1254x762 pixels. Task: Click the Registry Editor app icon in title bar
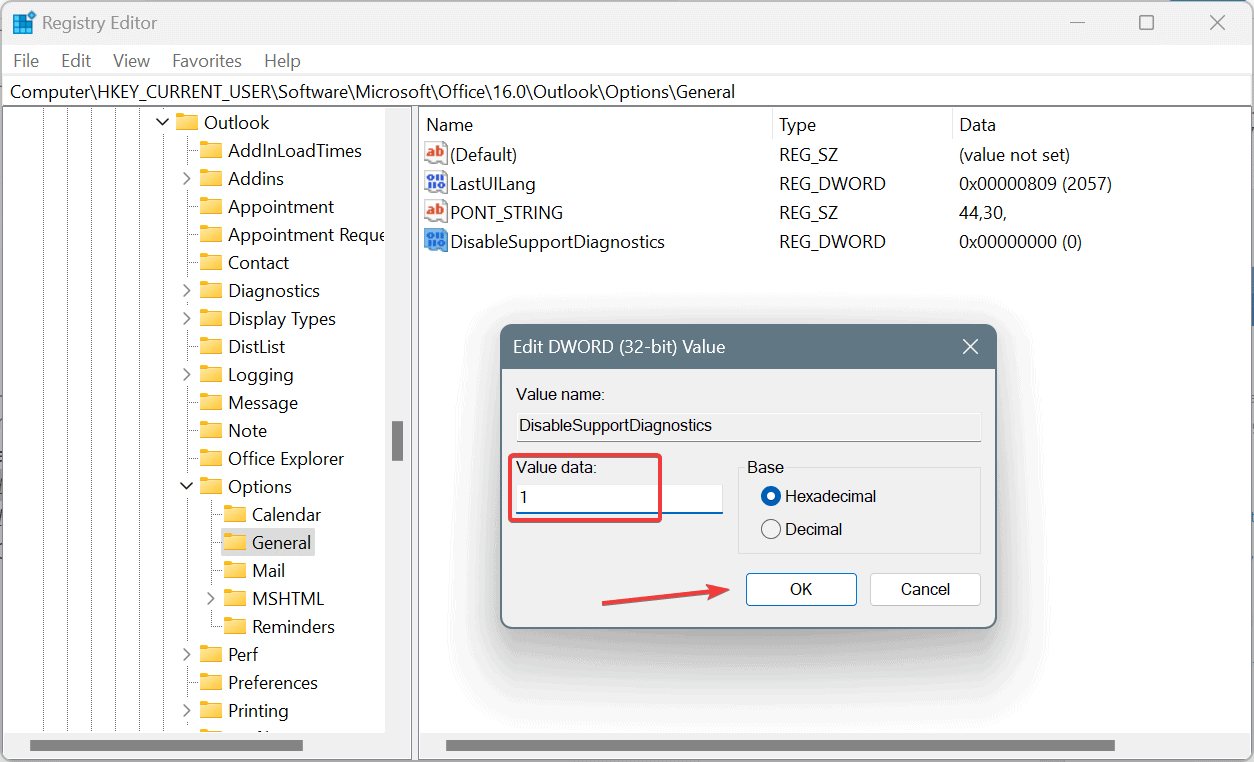[24, 22]
